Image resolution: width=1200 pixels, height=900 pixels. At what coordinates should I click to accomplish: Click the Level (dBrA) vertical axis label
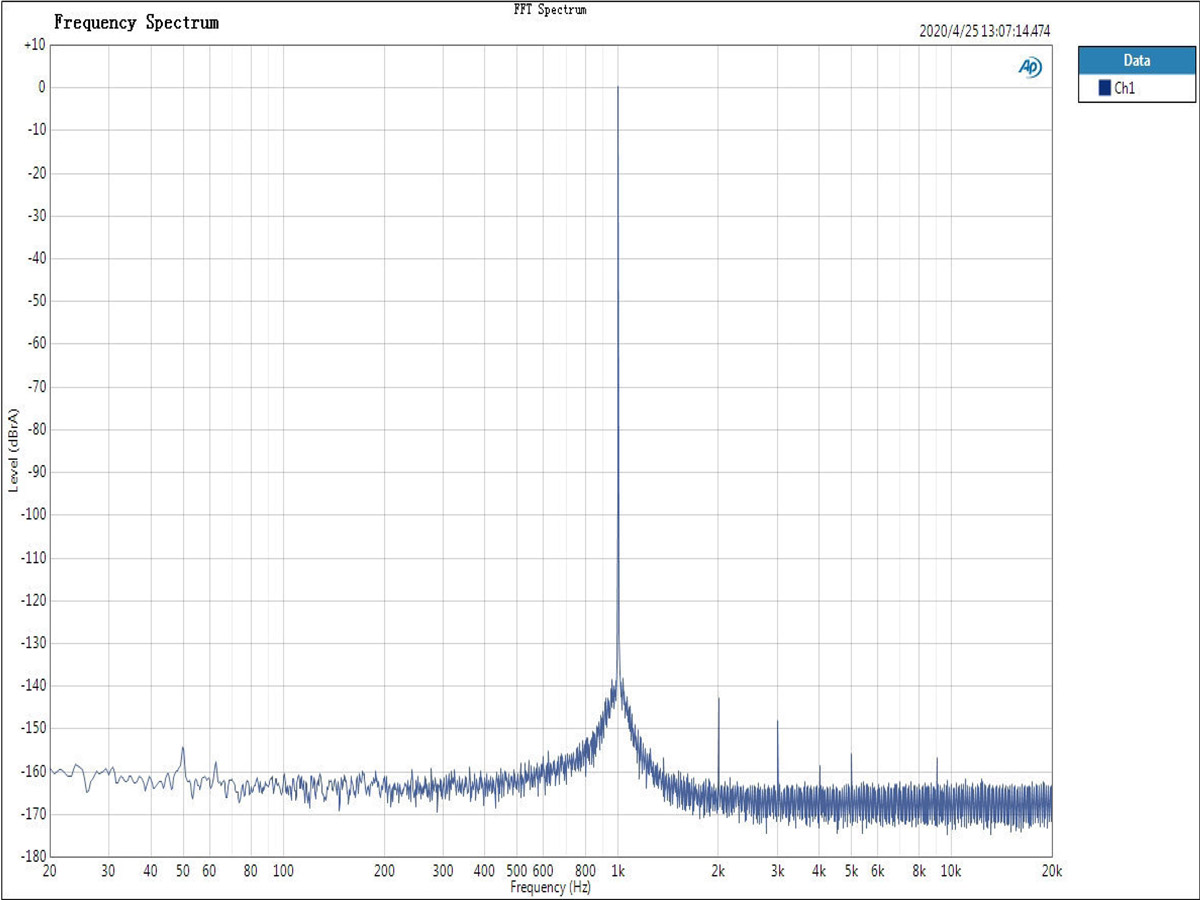click(x=13, y=450)
